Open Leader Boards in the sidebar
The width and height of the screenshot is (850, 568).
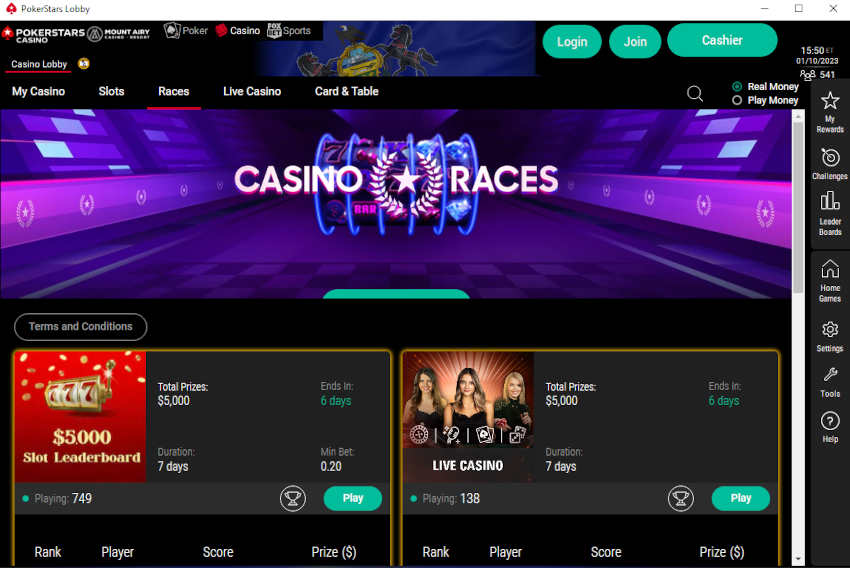pos(829,213)
